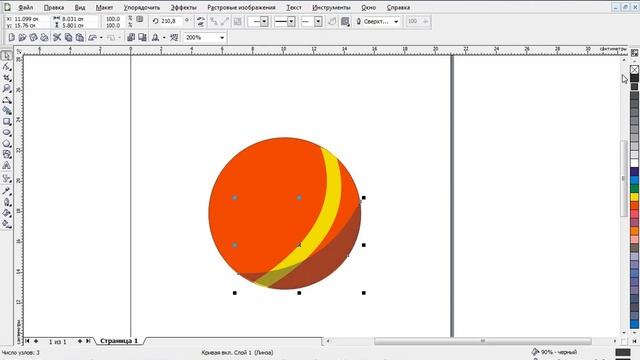
Task: Open the Вид menu
Action: tap(80, 7)
